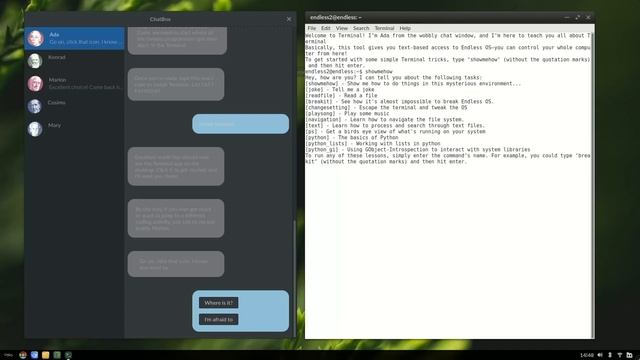This screenshot has width=640, height=360.
Task: Click the sent blue chat bubble
Action: (x=240, y=124)
